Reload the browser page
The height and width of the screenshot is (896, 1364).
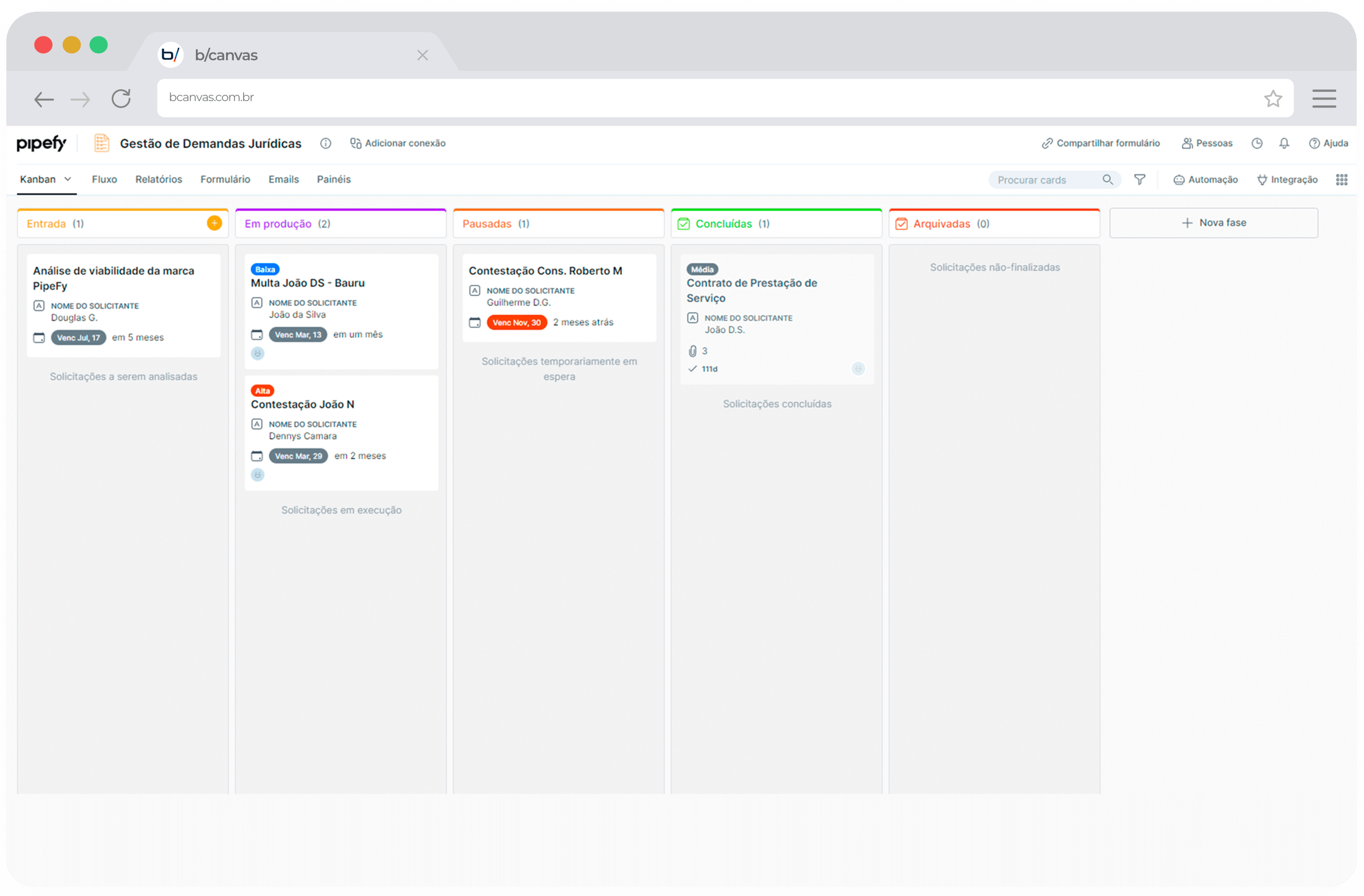click(x=121, y=99)
